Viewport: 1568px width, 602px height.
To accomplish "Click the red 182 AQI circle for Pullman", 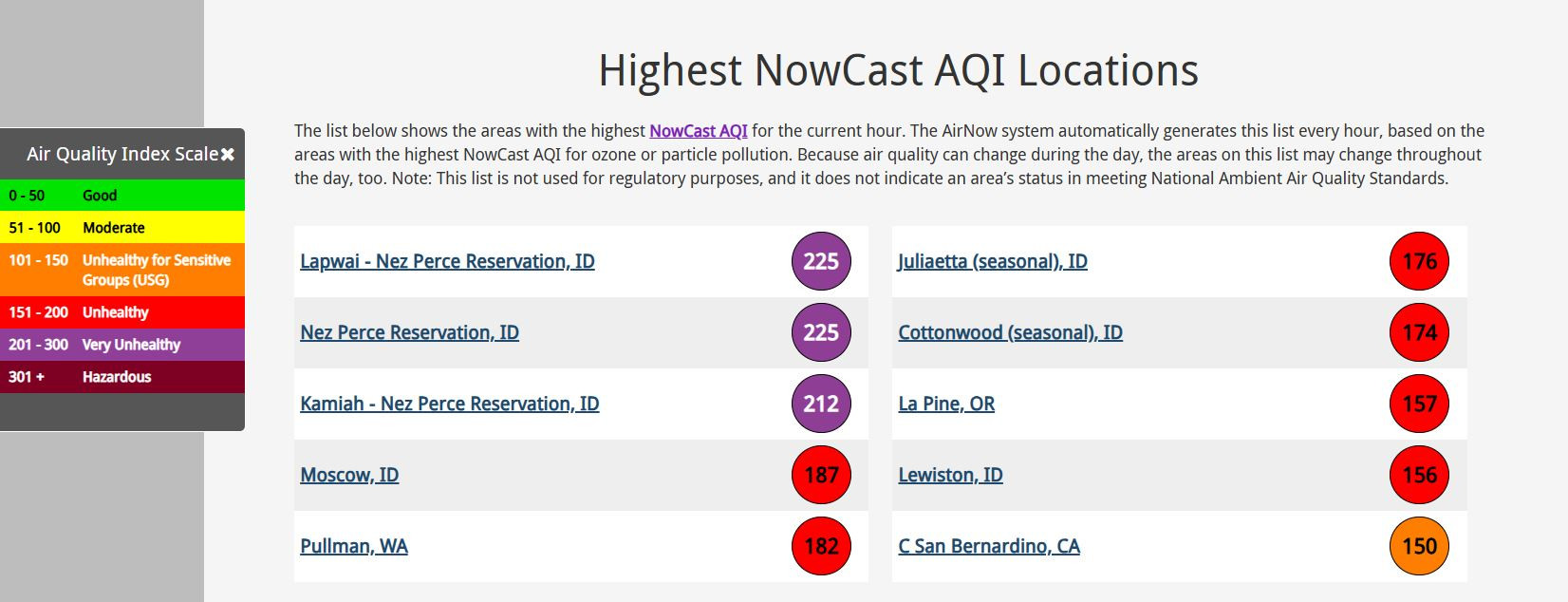I will [x=821, y=546].
